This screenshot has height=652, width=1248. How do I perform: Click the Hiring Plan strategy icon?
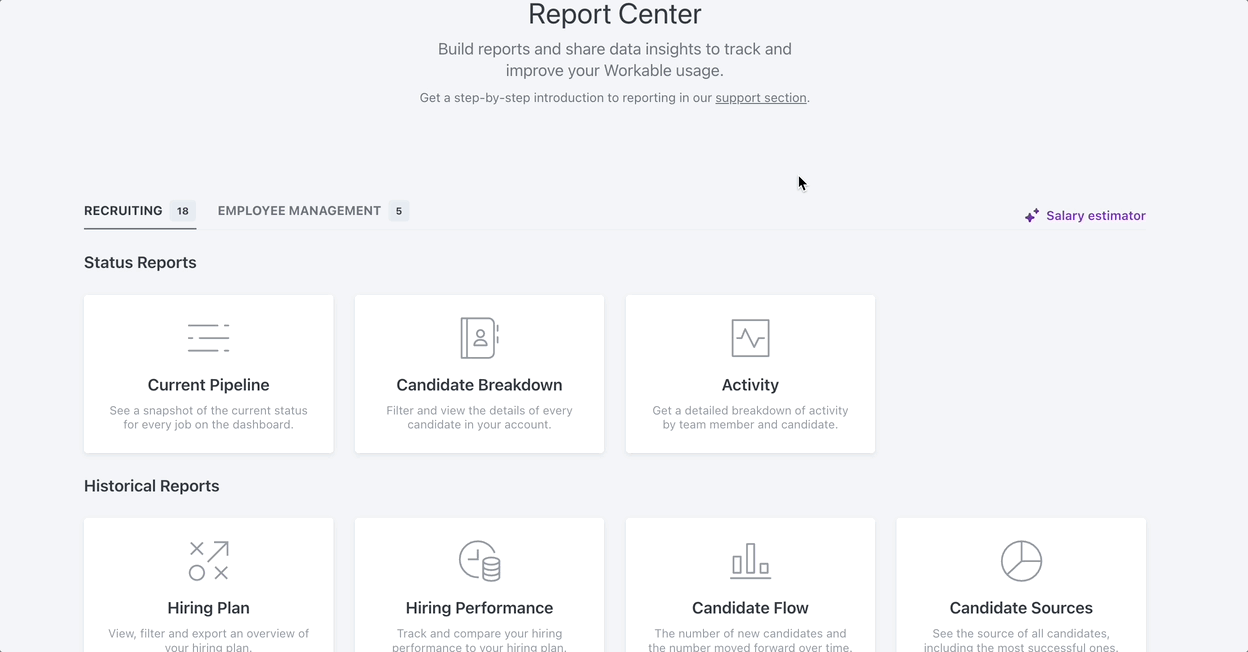coord(208,561)
